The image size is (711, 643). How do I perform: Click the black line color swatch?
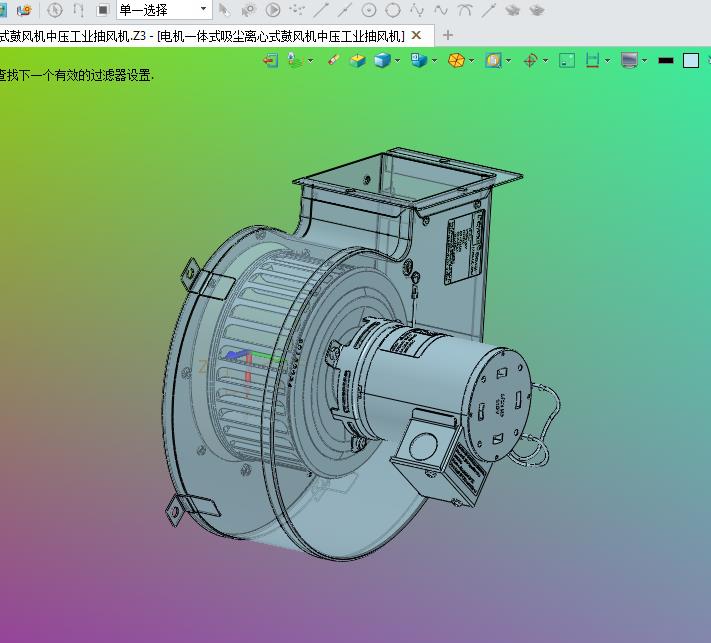tap(666, 60)
